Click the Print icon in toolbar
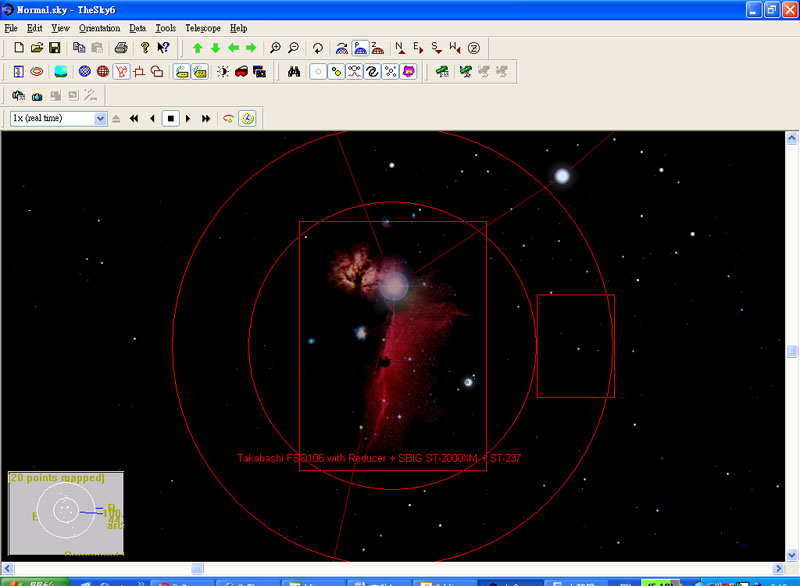Viewport: 800px width, 586px height. 120,48
